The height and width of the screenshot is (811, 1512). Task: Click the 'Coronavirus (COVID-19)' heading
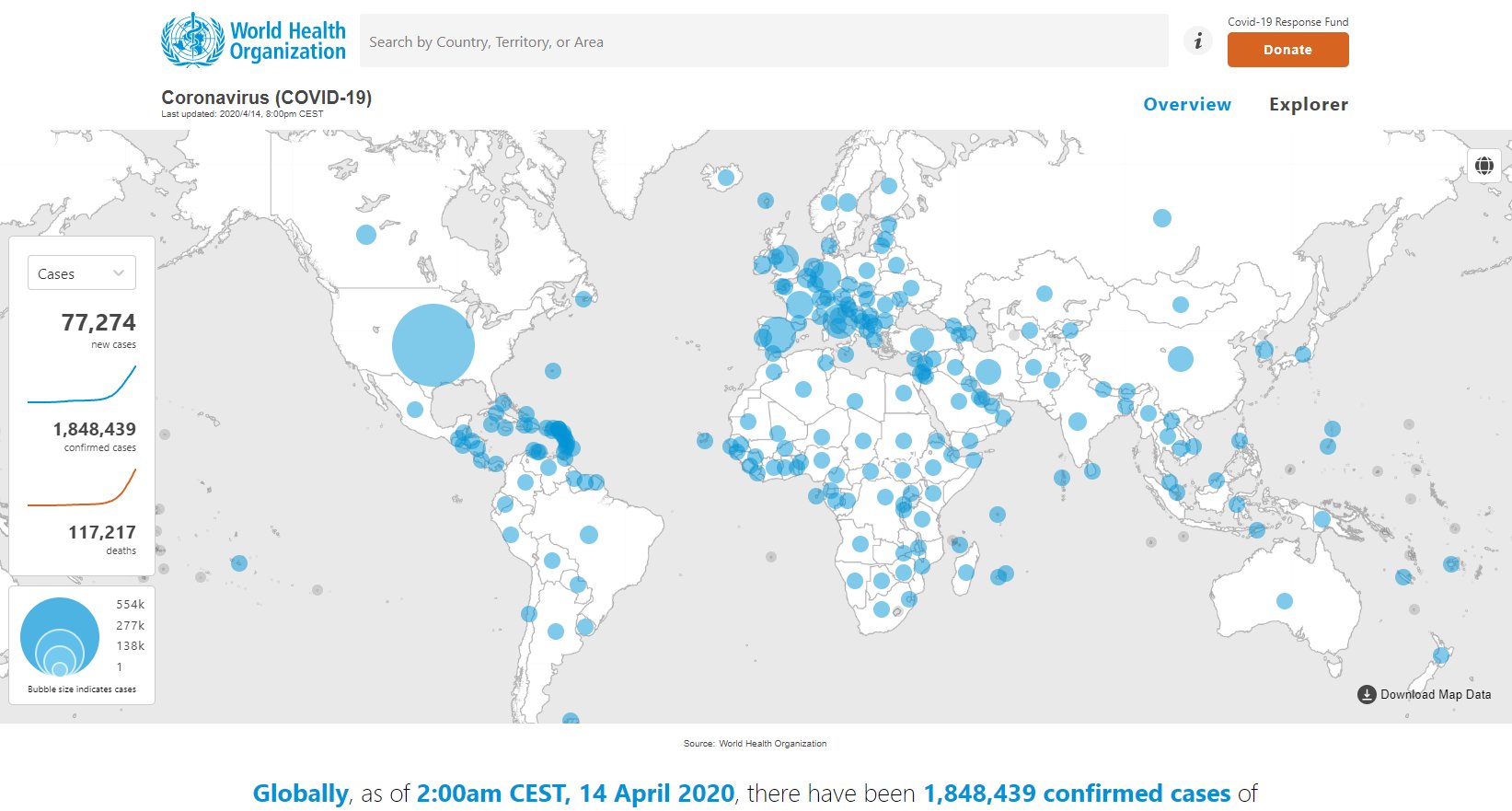pos(267,98)
